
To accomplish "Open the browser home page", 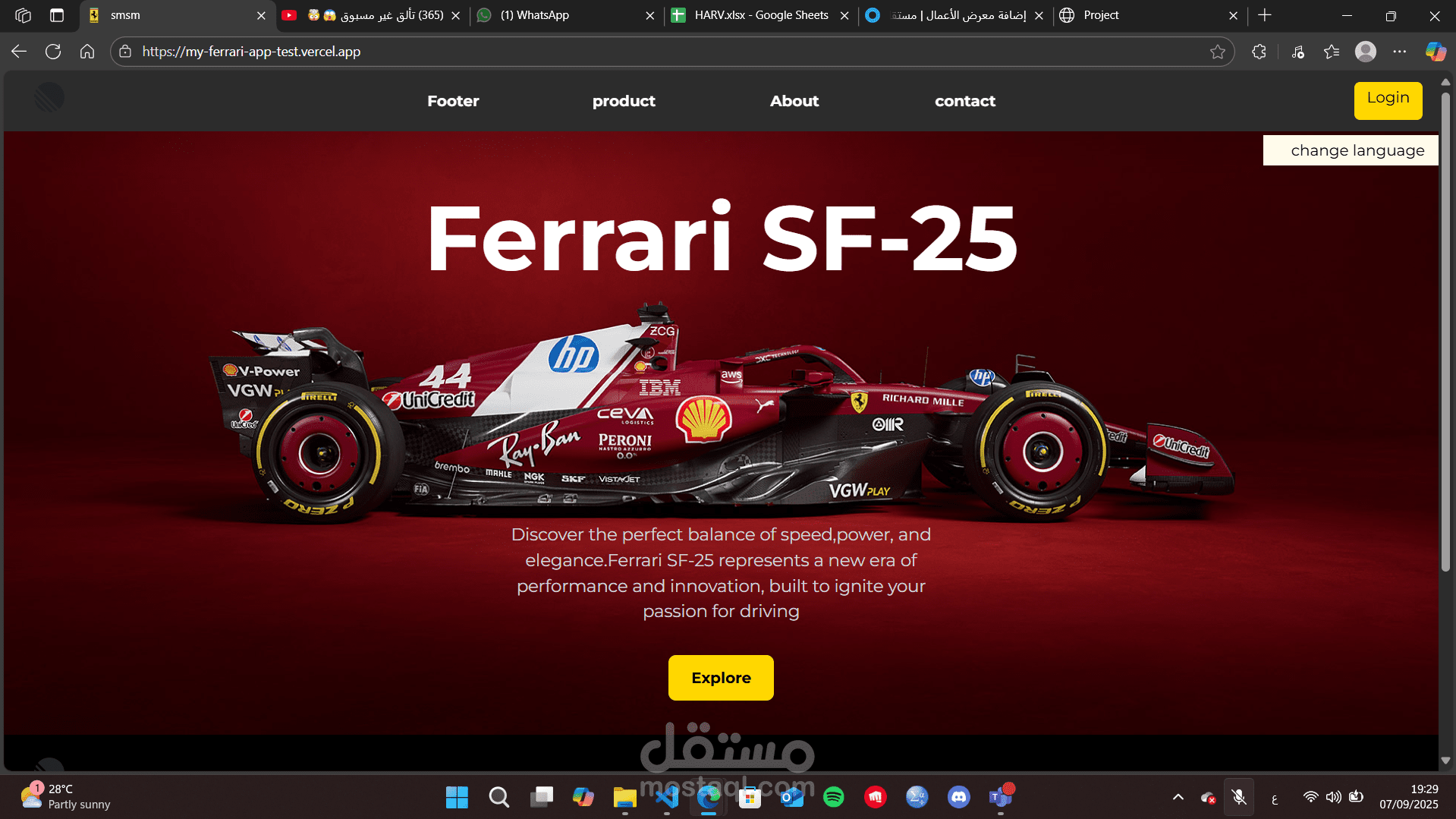I will click(x=87, y=52).
